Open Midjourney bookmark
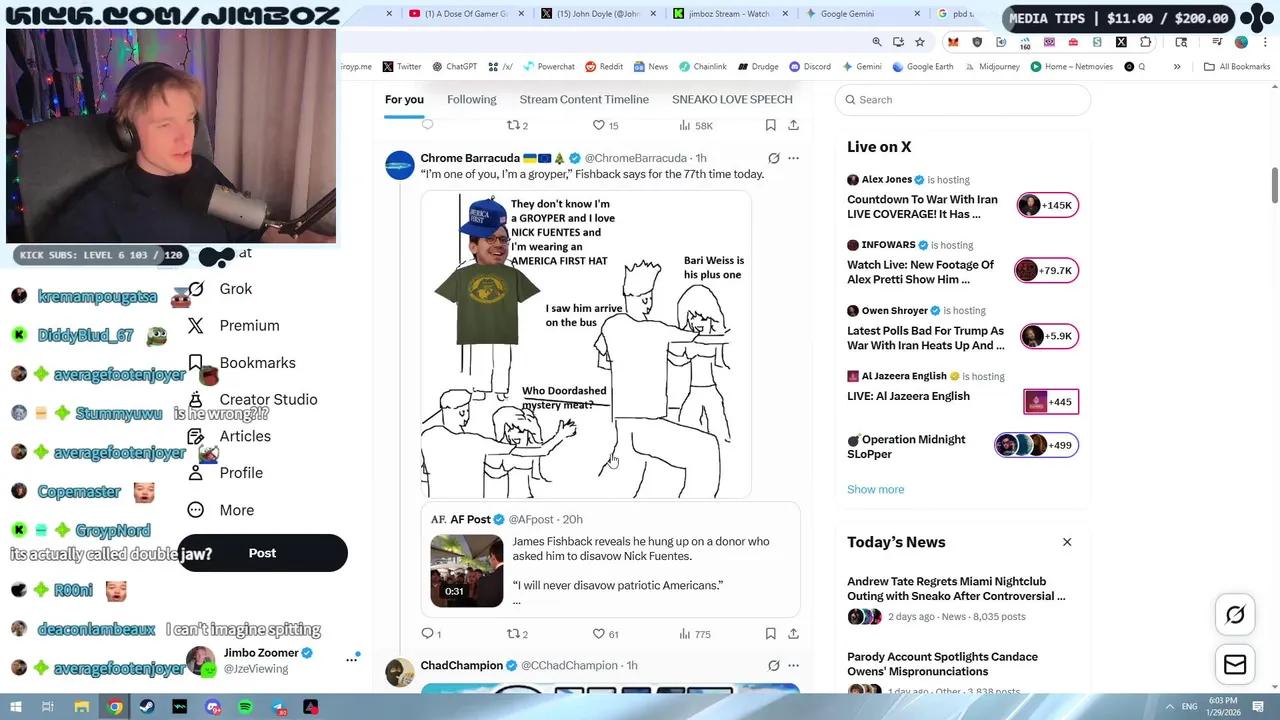 click(991, 67)
